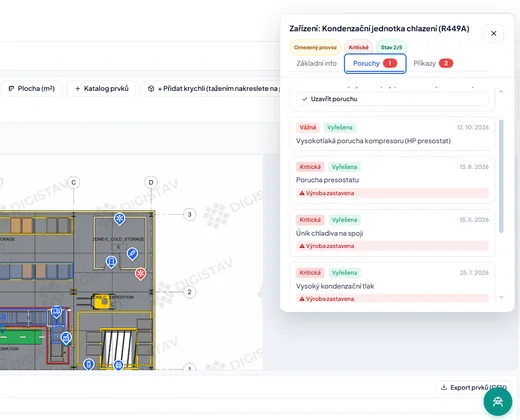The image size is (520, 420).
Task: Click Export prvků (CSV) button
Action: pyautogui.click(x=473, y=387)
